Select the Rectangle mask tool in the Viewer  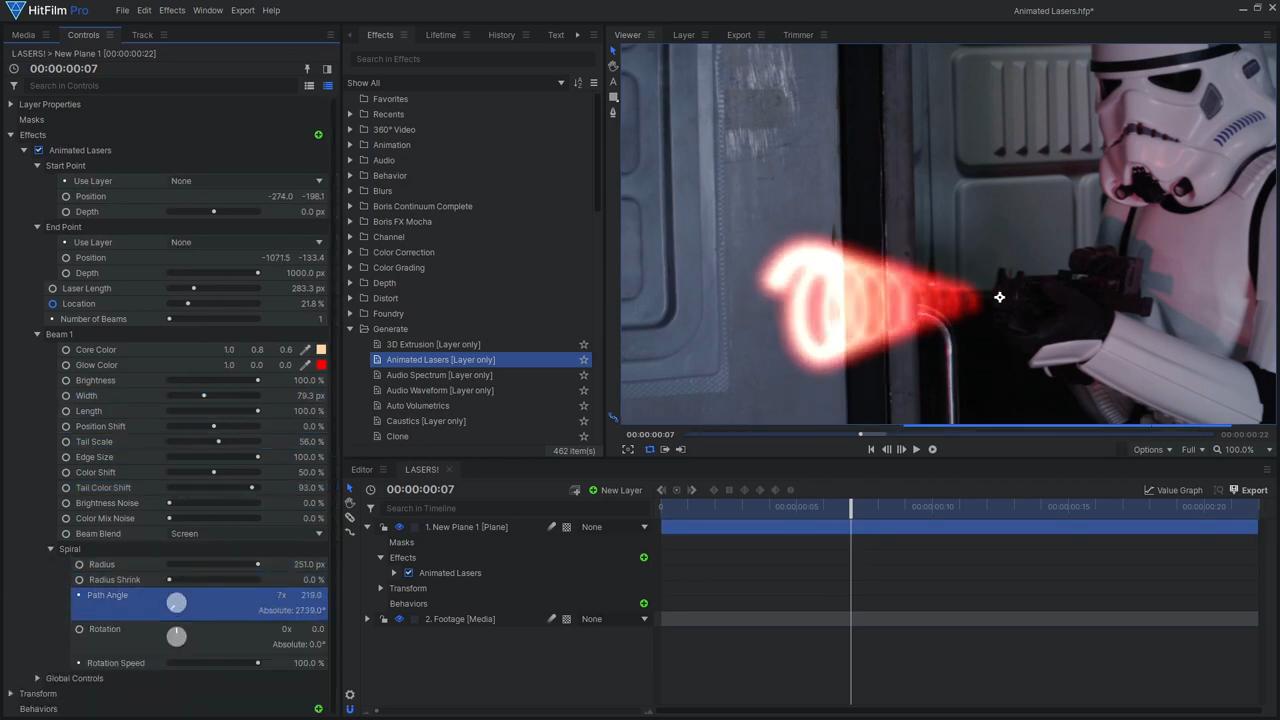[613, 97]
